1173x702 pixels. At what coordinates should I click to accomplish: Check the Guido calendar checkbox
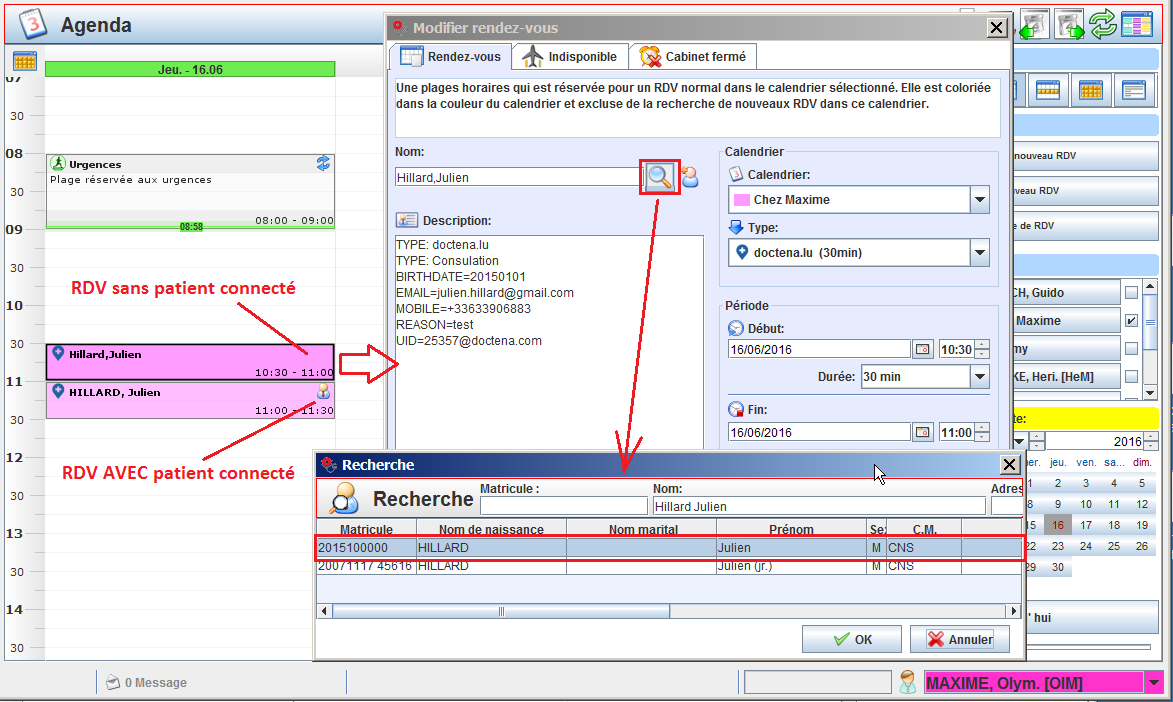point(1131,293)
